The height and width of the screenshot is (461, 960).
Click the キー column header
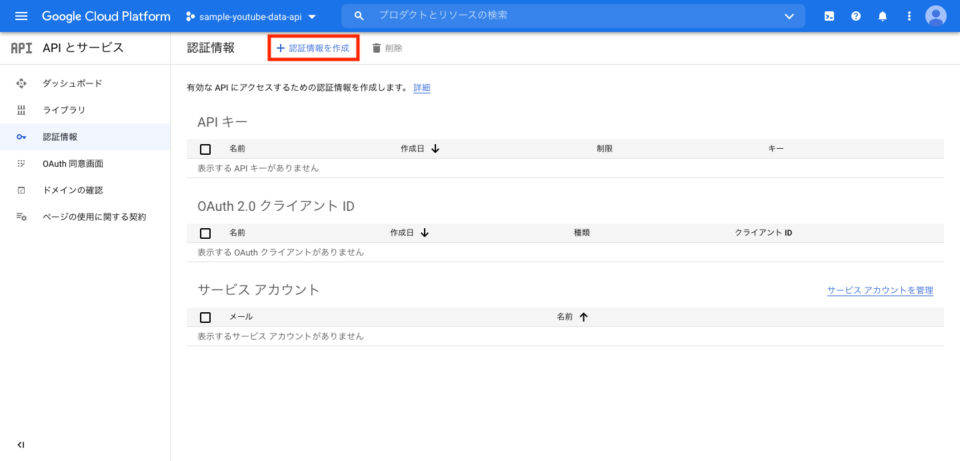(x=776, y=149)
